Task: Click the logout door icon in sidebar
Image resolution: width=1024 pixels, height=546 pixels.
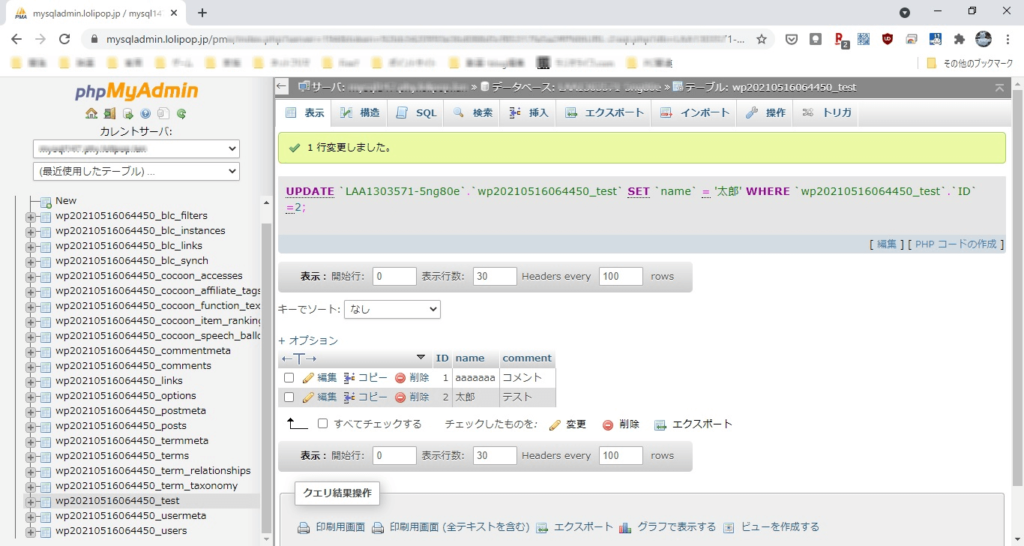Action: click(x=109, y=114)
